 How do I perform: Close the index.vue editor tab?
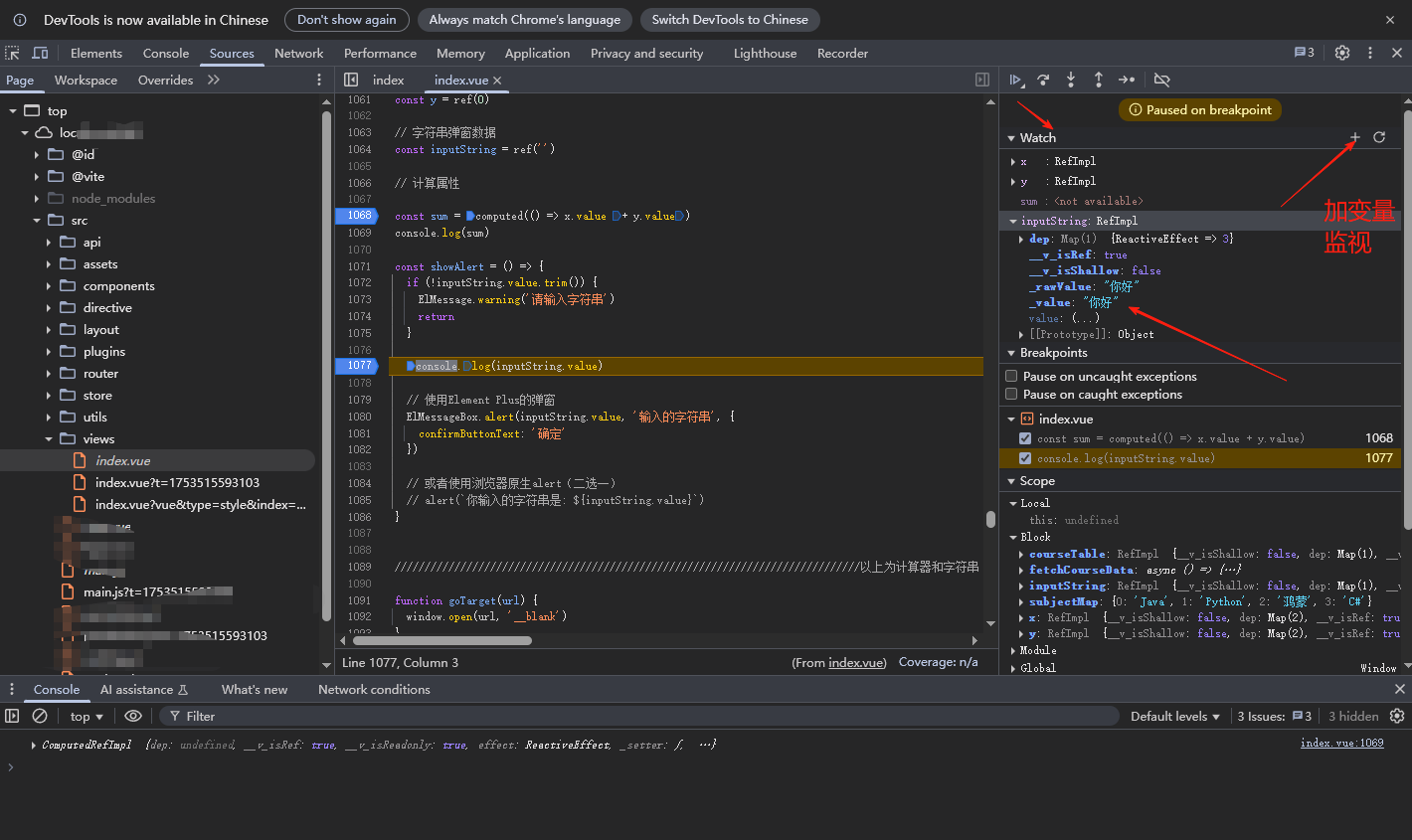[x=497, y=81]
